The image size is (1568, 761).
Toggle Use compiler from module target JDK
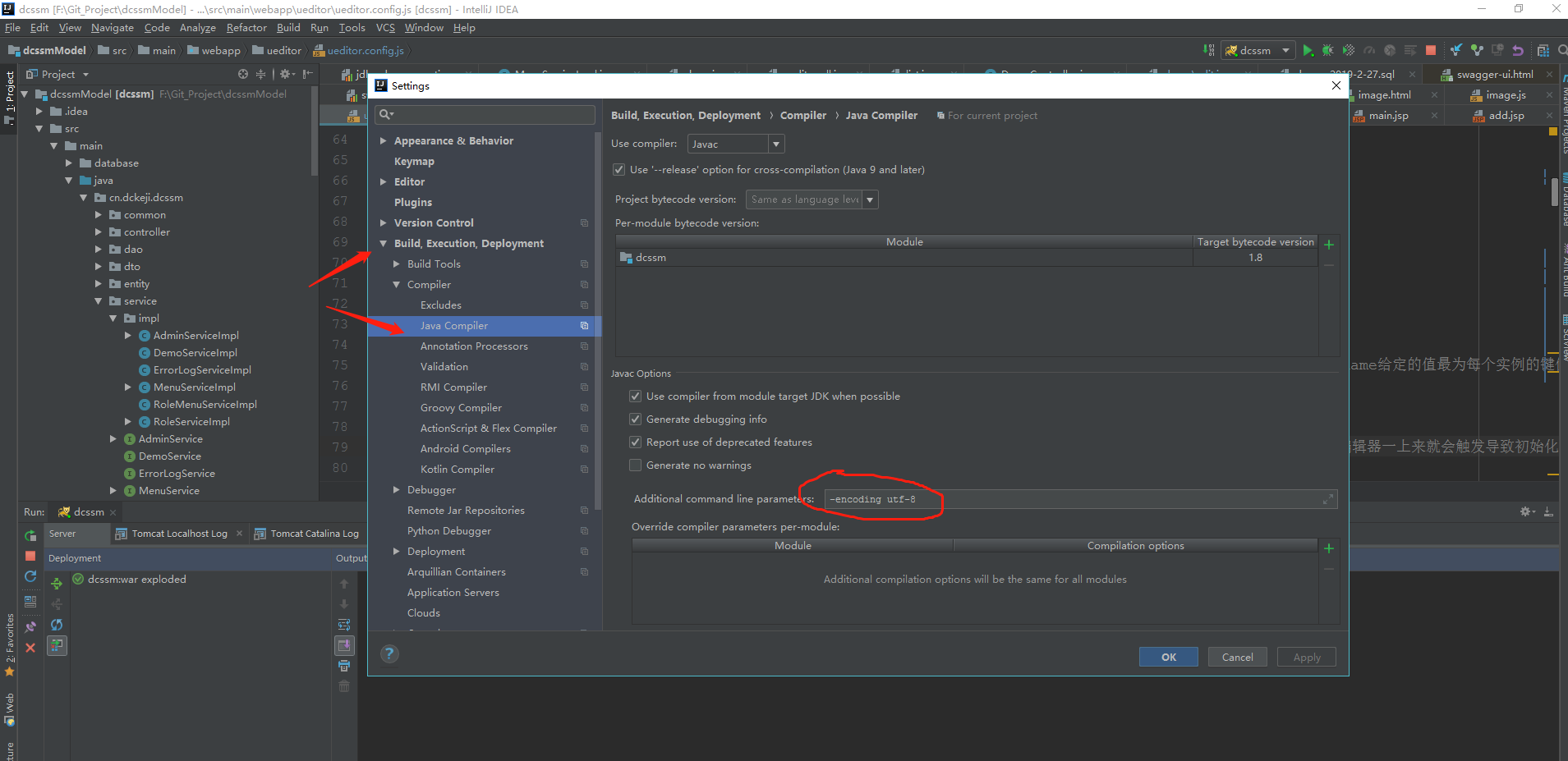click(635, 397)
